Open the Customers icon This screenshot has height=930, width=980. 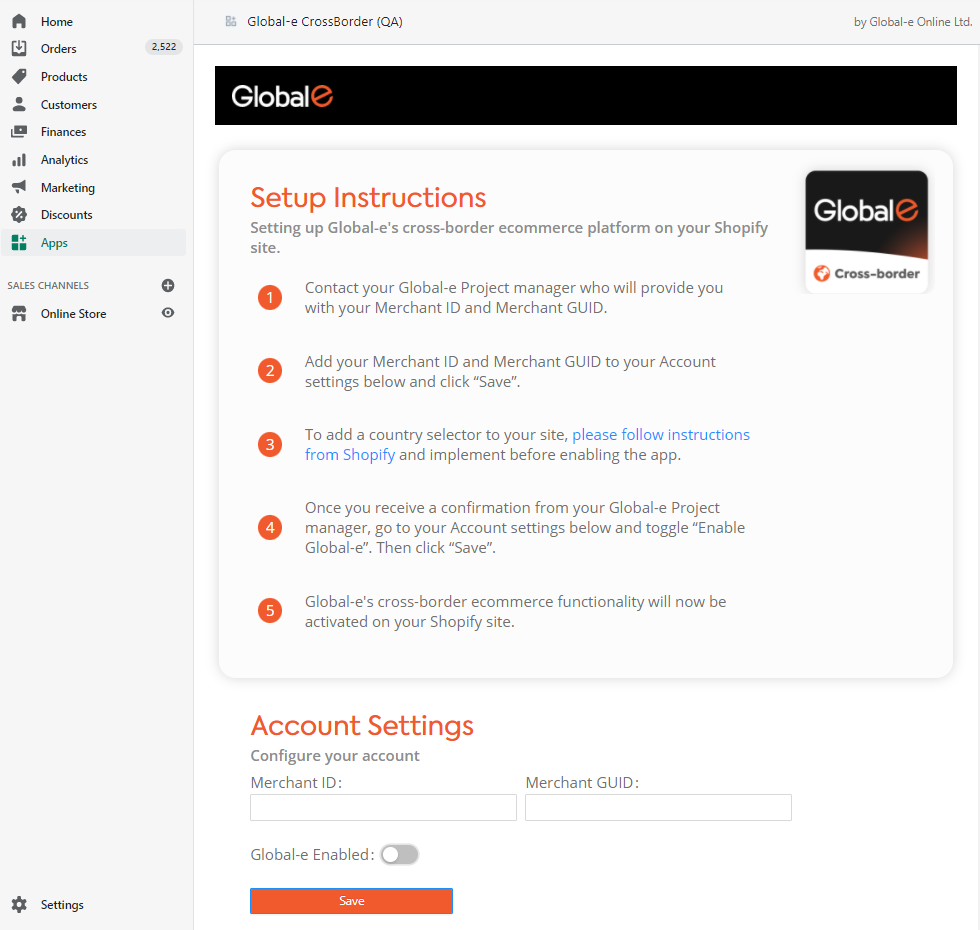point(19,104)
